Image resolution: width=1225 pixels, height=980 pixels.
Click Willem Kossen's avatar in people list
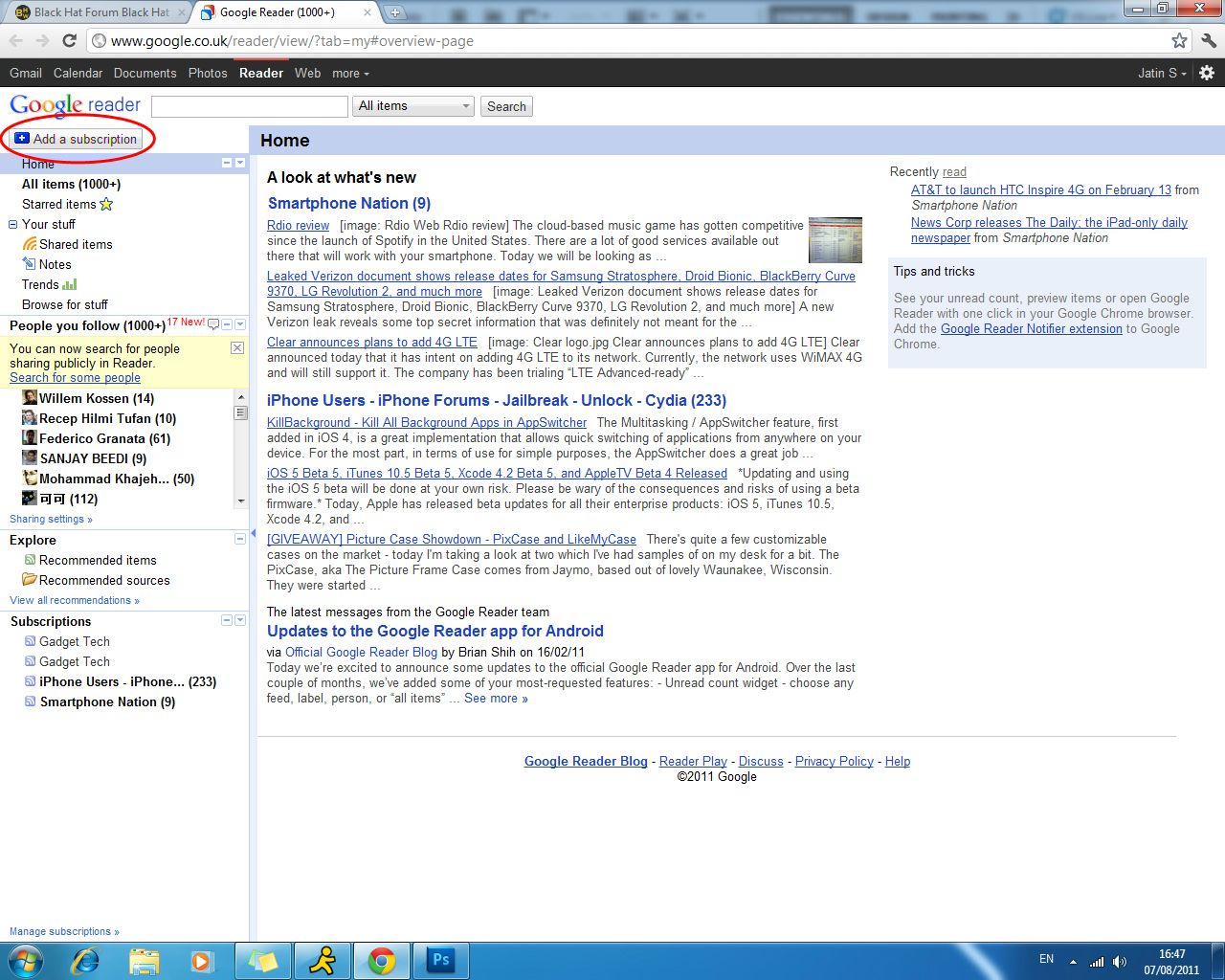pyautogui.click(x=30, y=398)
